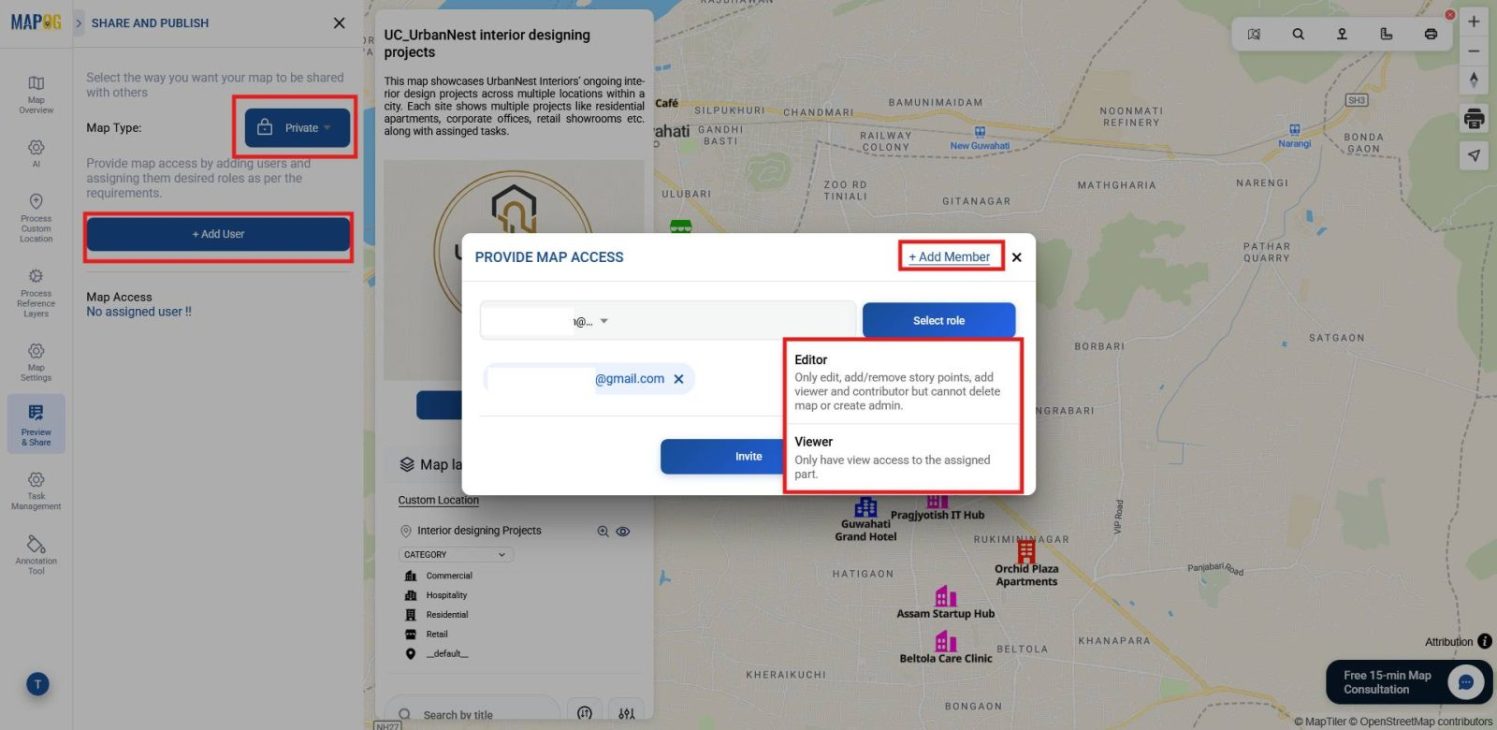
Task: Click the map search magnifier icon
Action: tap(1298, 34)
